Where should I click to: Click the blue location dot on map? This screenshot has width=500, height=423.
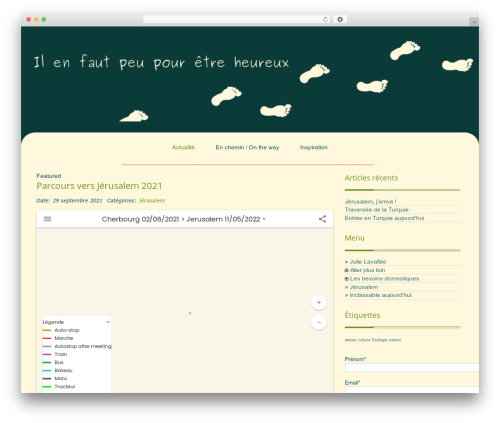tap(190, 313)
